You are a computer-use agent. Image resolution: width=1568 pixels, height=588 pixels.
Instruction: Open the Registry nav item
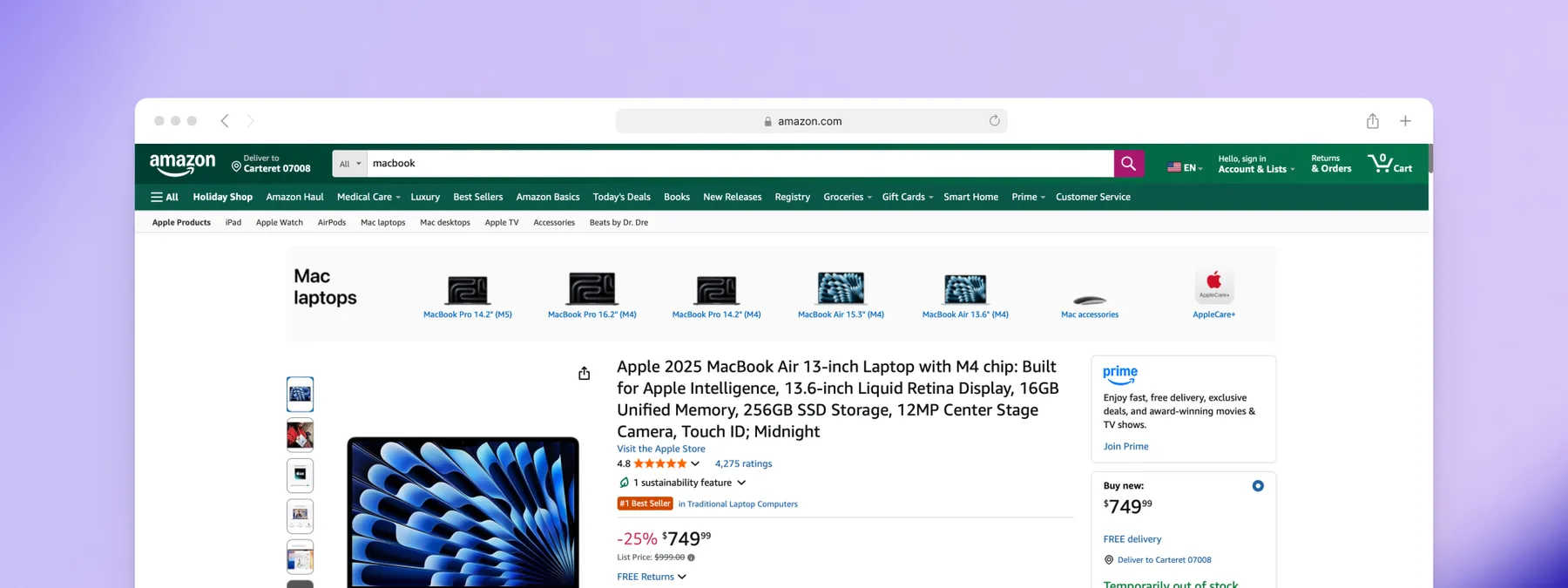(792, 197)
